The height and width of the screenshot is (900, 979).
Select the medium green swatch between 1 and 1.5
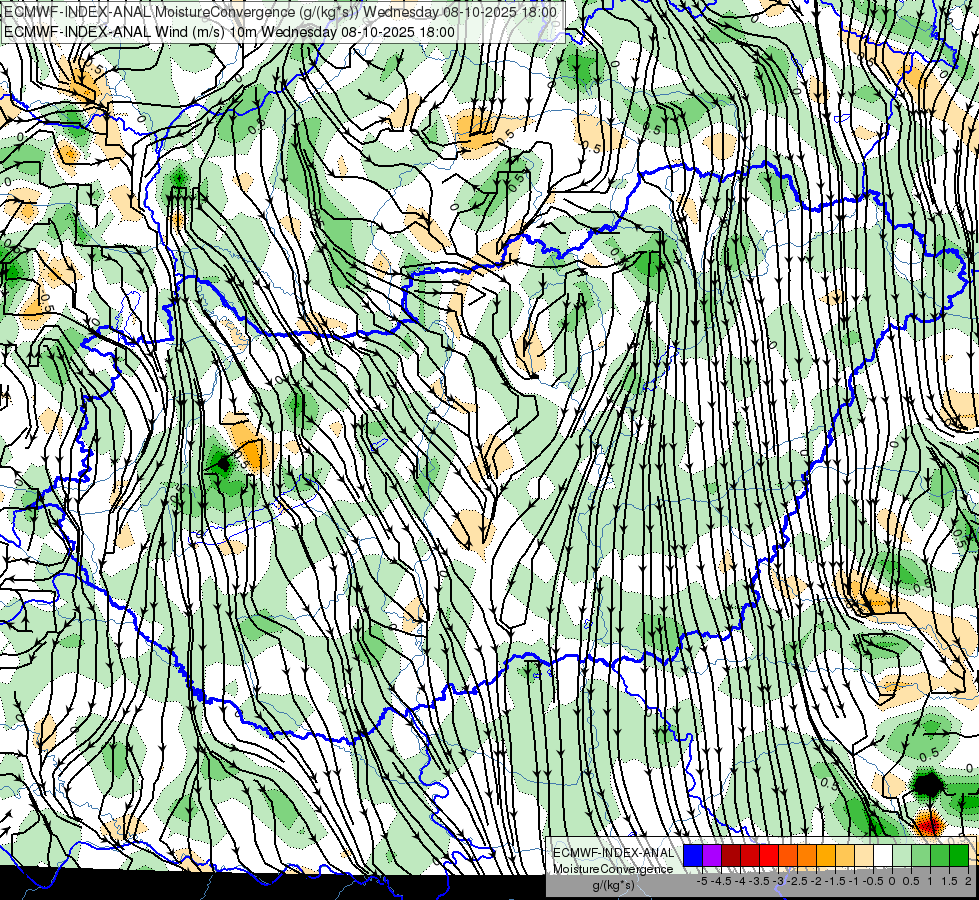tap(940, 855)
